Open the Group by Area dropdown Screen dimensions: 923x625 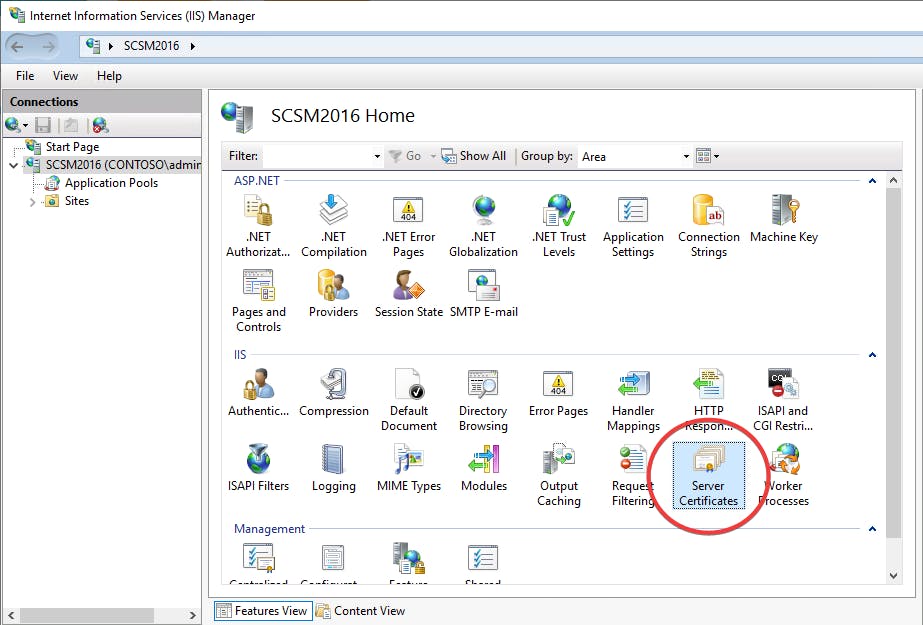[x=686, y=157]
